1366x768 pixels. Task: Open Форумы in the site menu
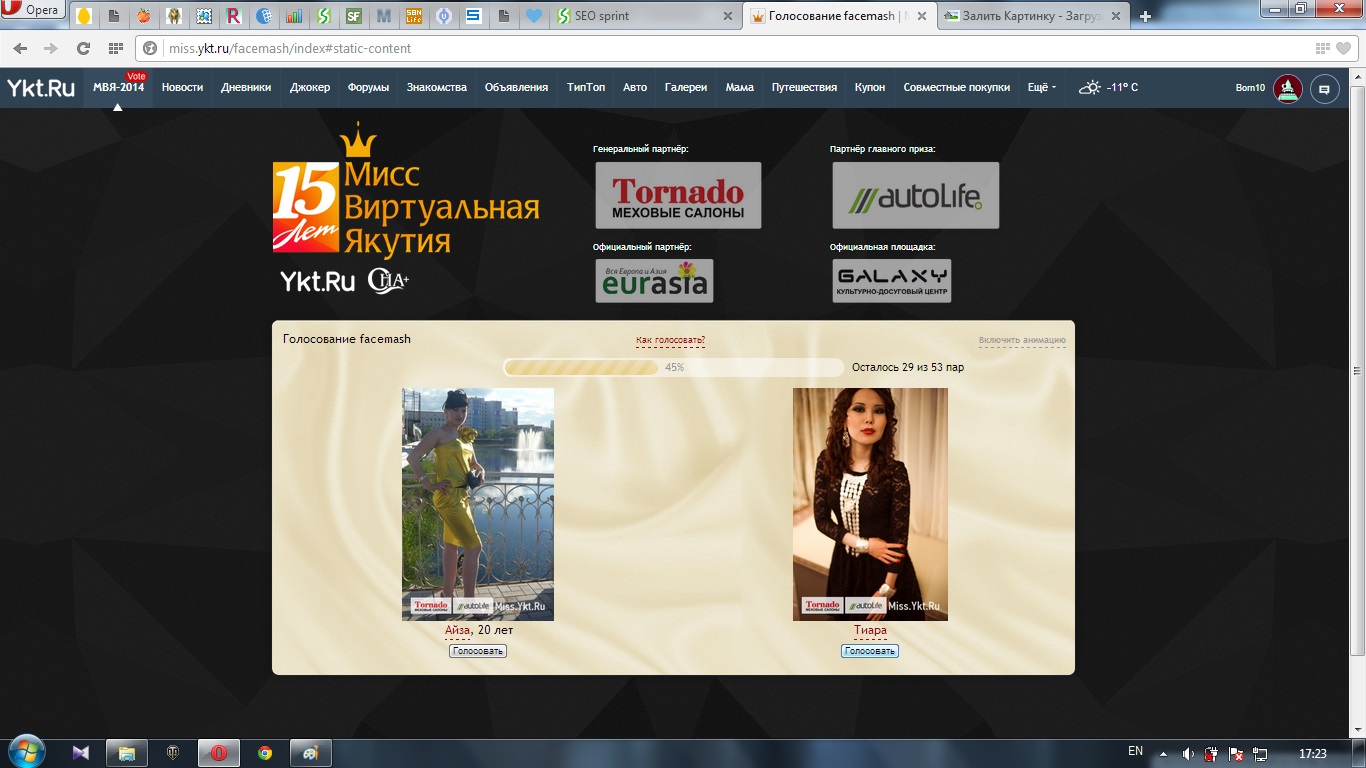(x=368, y=87)
